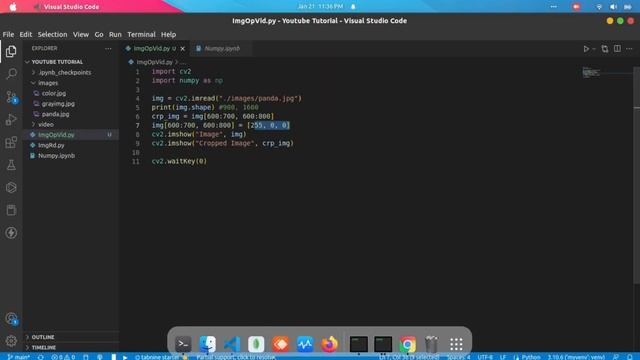Viewport: 640px width, 360px height.
Task: Open the Extensions view
Action: 11,142
